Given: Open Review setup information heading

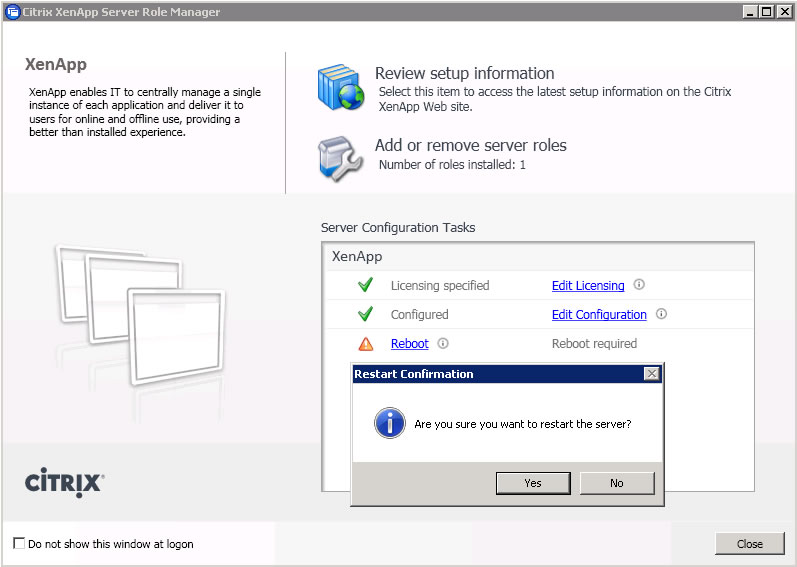Looking at the screenshot, I should tap(465, 73).
